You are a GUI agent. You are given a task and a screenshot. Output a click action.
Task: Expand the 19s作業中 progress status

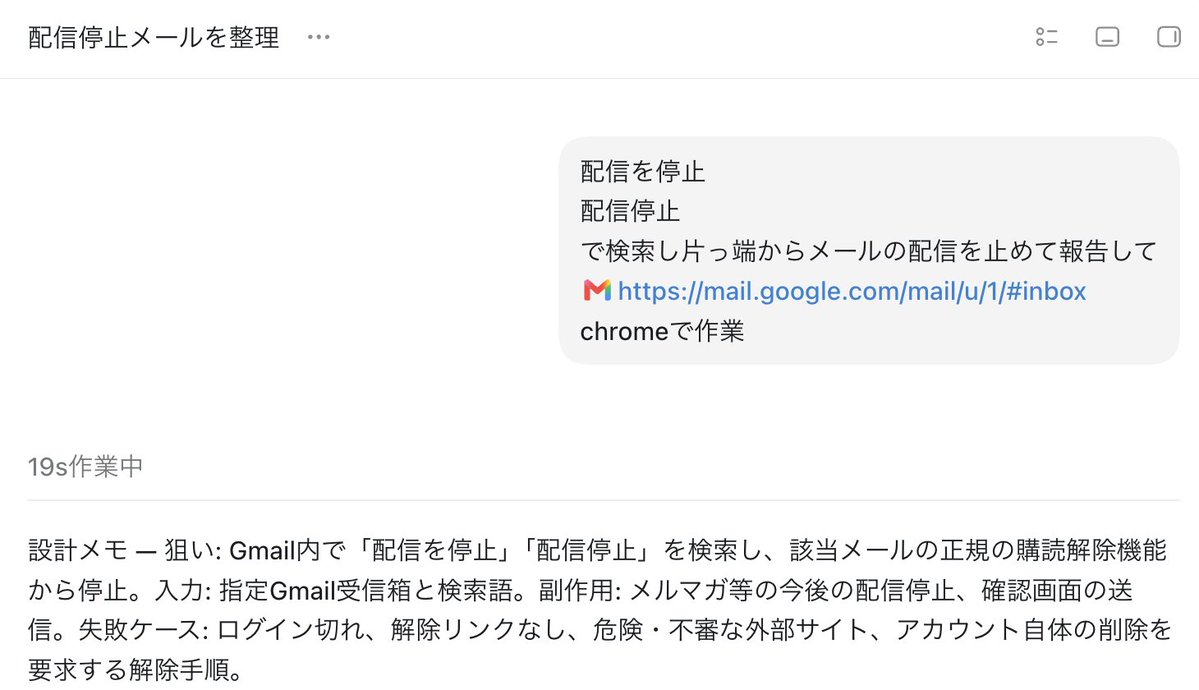(x=86, y=466)
